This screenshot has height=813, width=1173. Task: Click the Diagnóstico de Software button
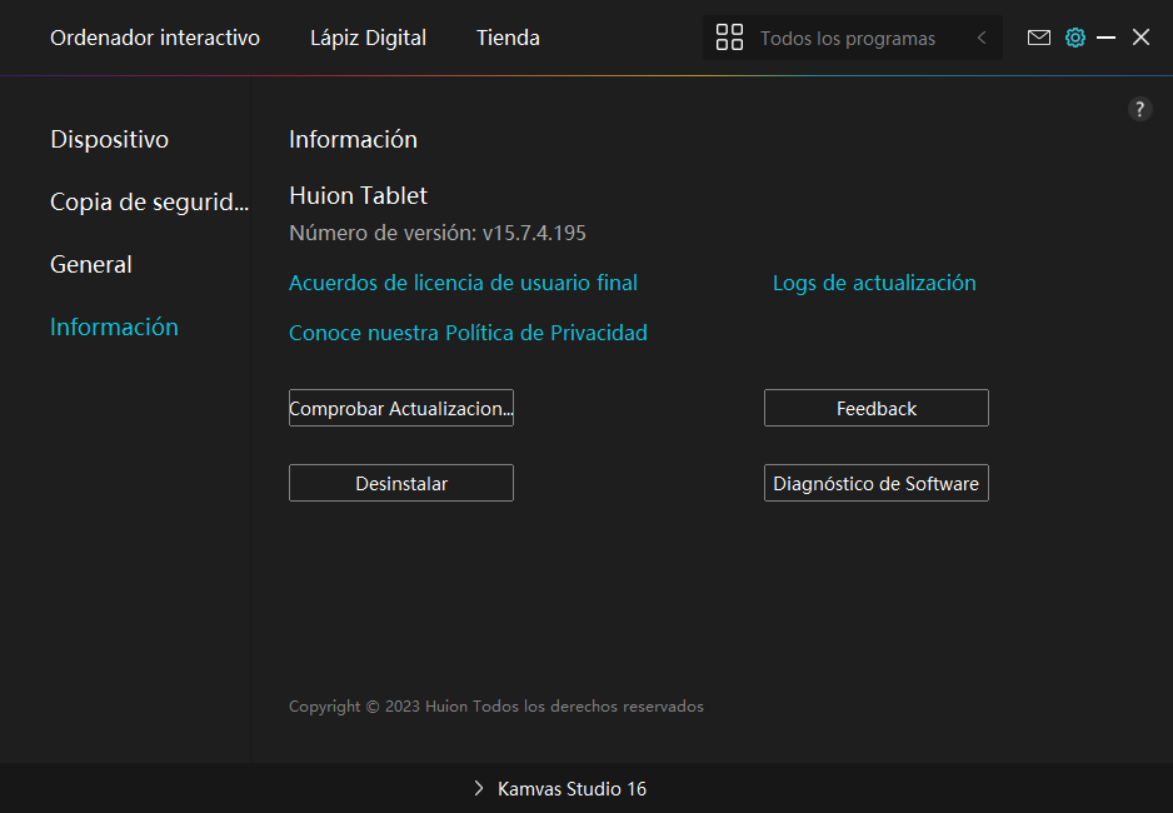coord(876,483)
